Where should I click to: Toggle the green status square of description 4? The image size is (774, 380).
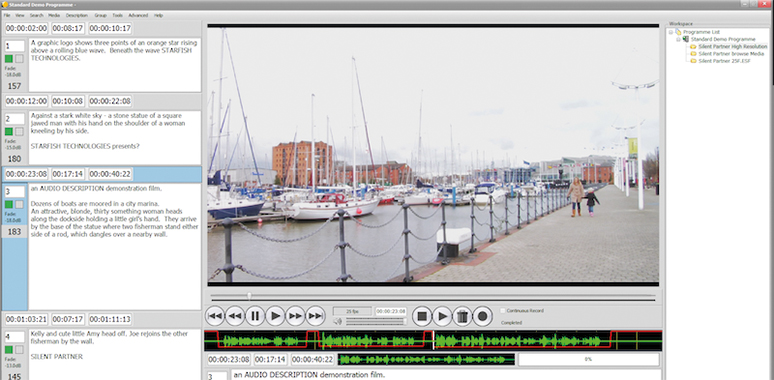coord(9,350)
